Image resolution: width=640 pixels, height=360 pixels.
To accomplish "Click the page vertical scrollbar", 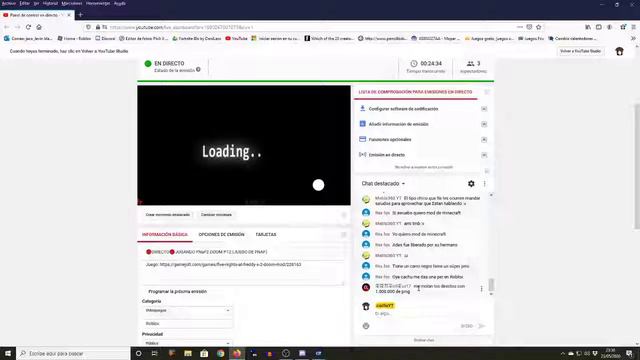I will tap(637, 166).
